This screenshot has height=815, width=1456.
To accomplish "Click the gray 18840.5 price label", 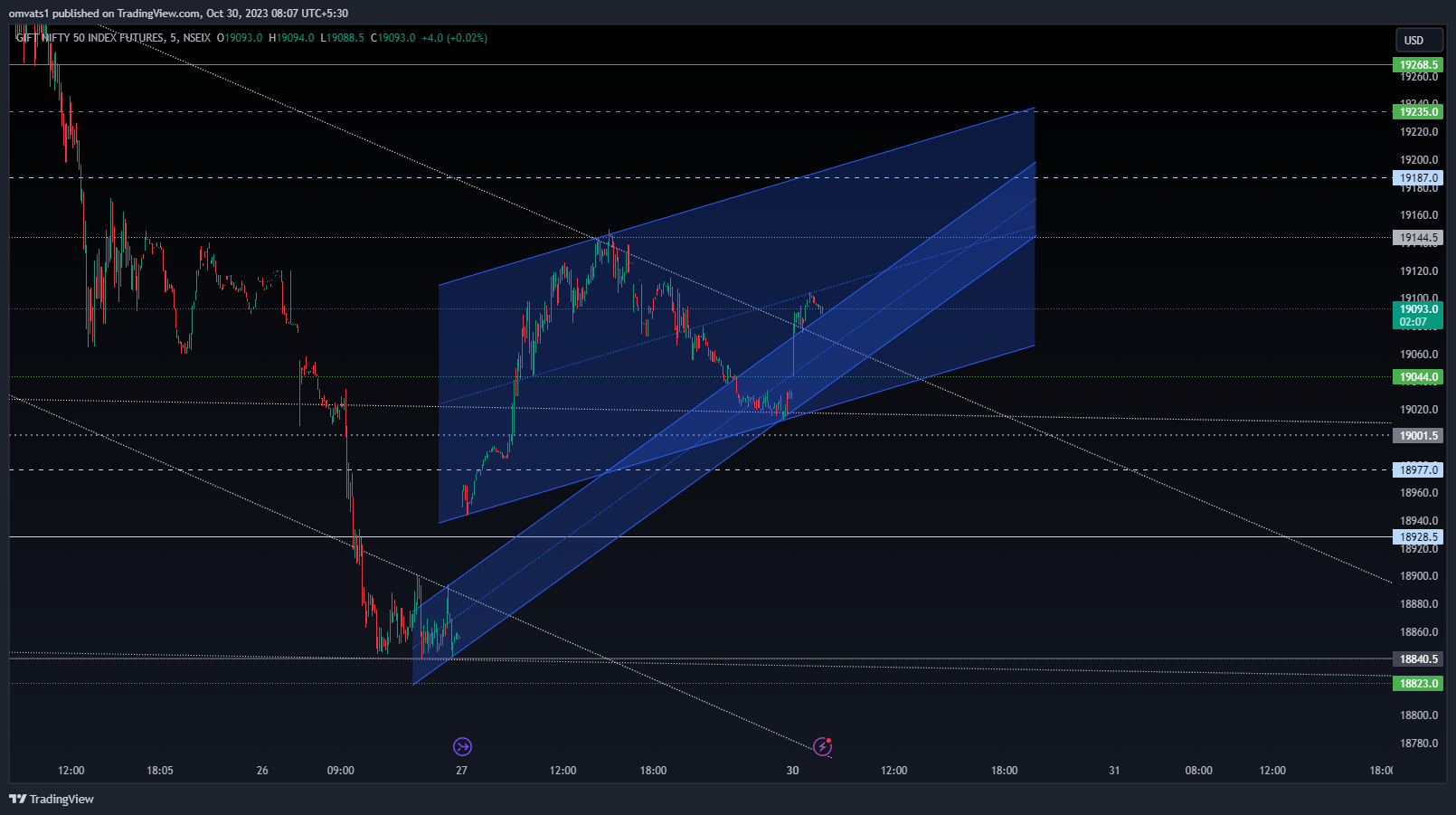I will 1418,659.
